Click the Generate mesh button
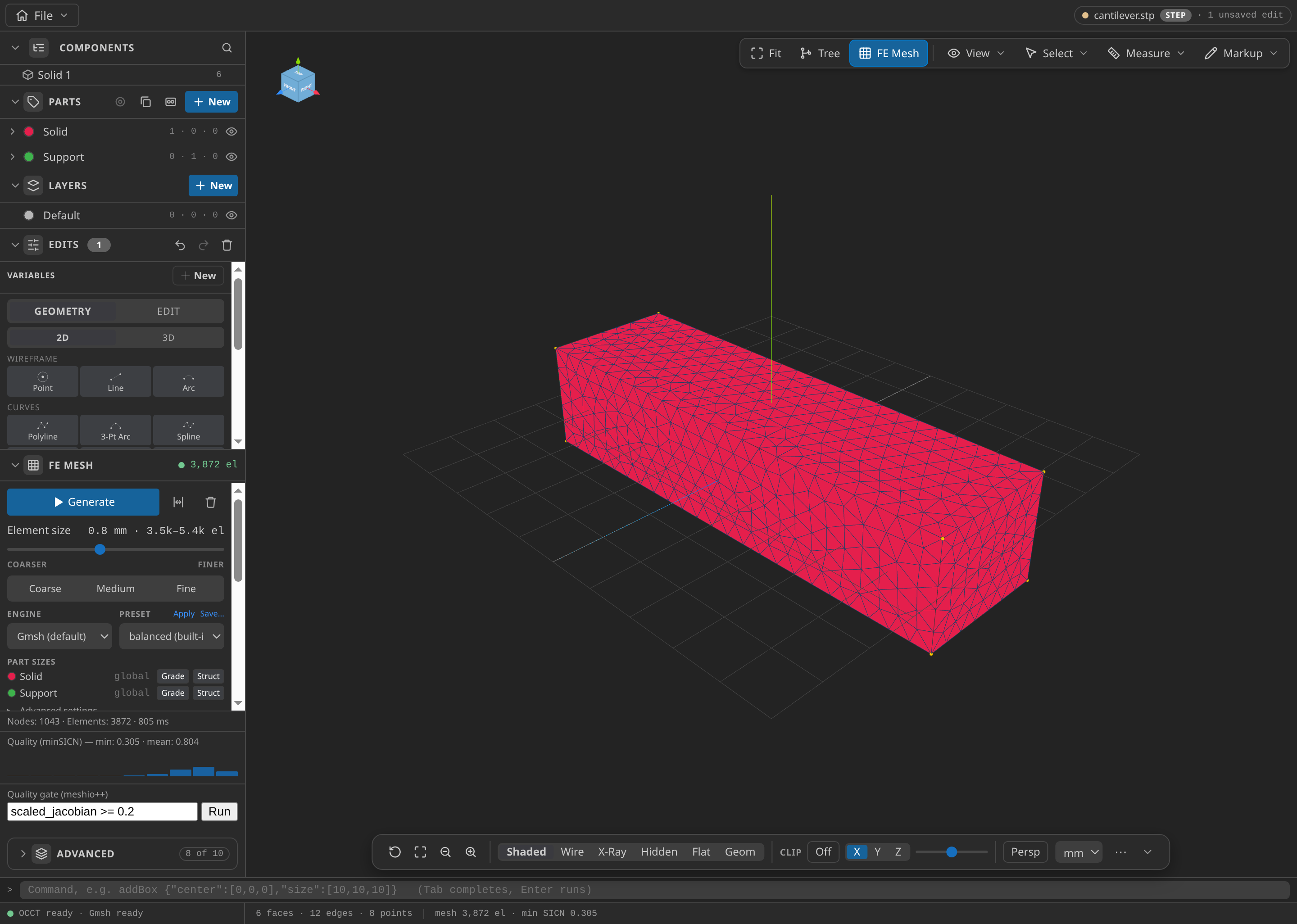This screenshot has height=924, width=1297. tap(83, 502)
